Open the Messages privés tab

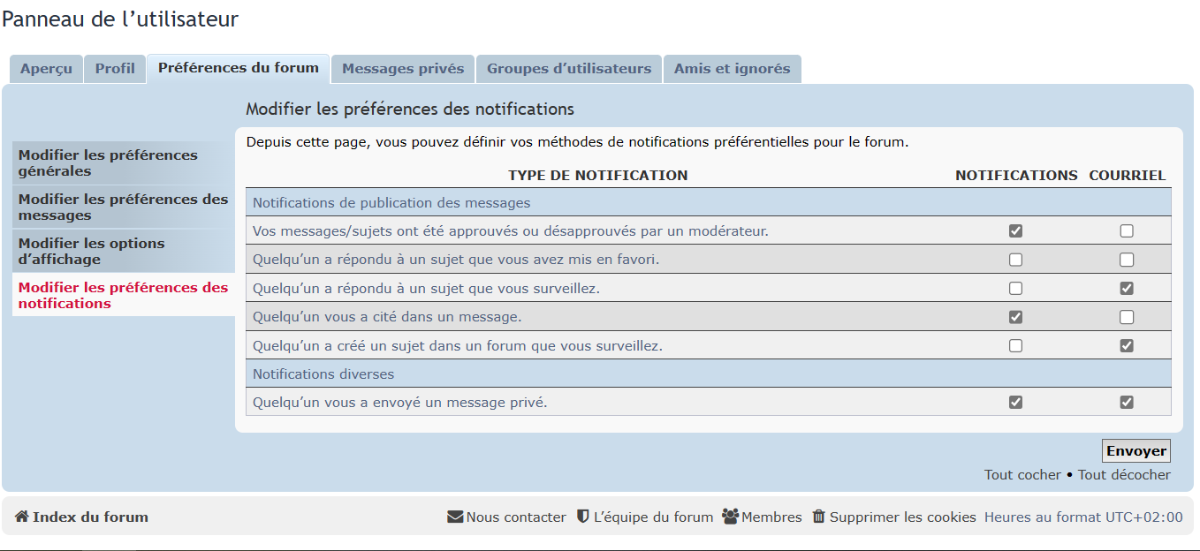coord(403,69)
